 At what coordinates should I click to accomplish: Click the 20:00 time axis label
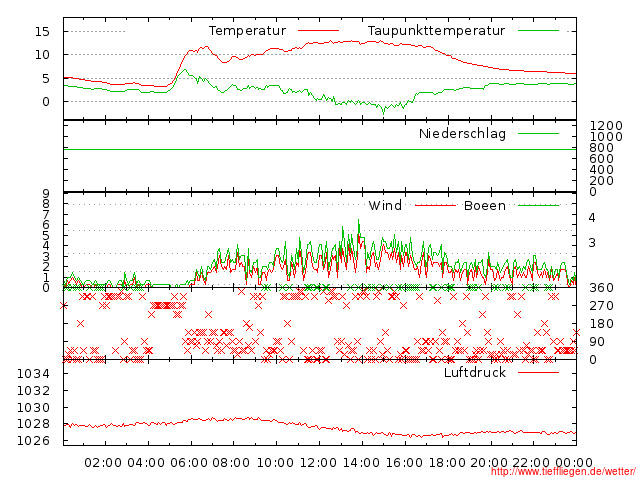tap(489, 463)
